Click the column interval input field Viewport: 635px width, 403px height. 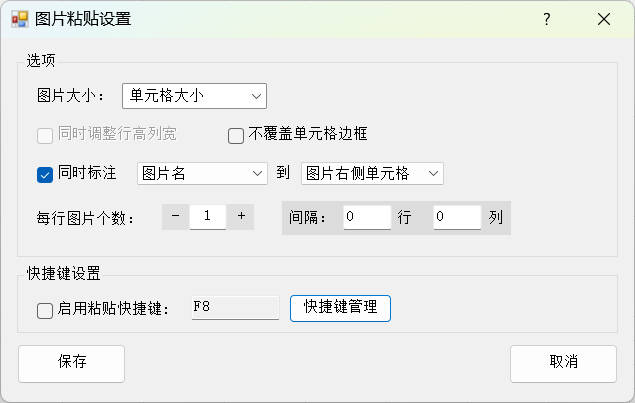pos(456,216)
